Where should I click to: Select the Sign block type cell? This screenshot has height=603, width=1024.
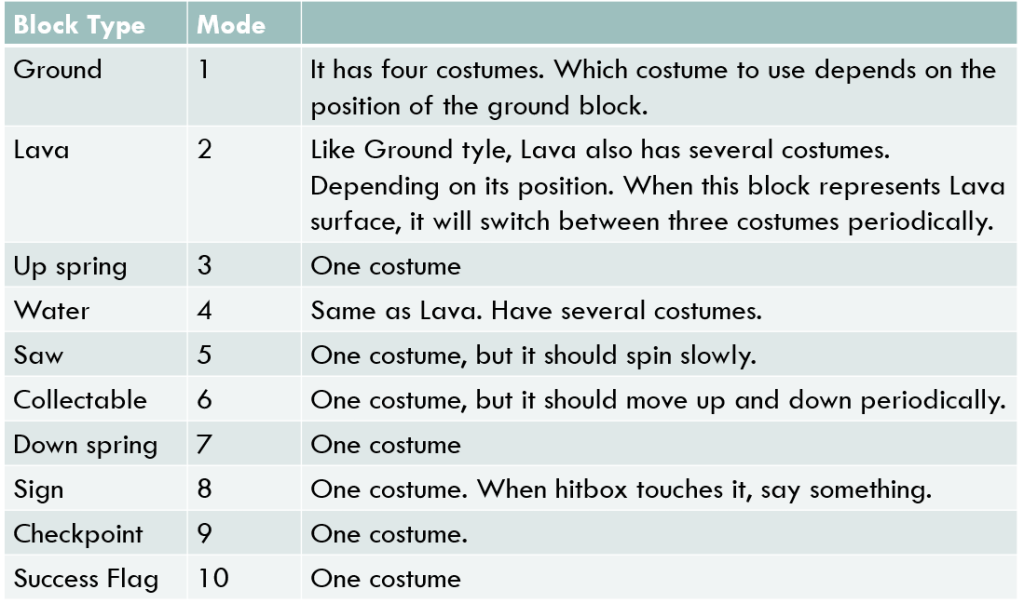pyautogui.click(x=38, y=490)
